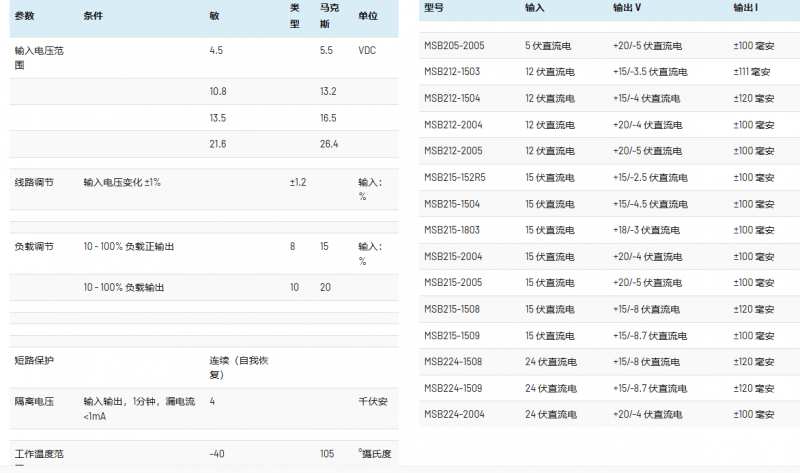Click the 型号 column header
This screenshot has width=800, height=473.
coord(434,8)
